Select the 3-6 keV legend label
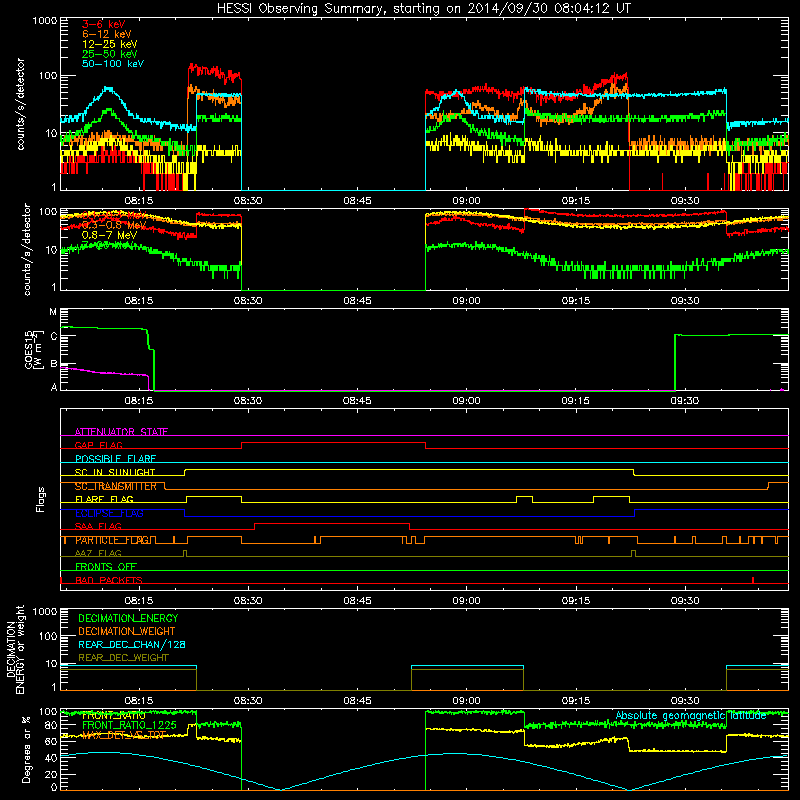The image size is (800, 800). pyautogui.click(x=104, y=24)
